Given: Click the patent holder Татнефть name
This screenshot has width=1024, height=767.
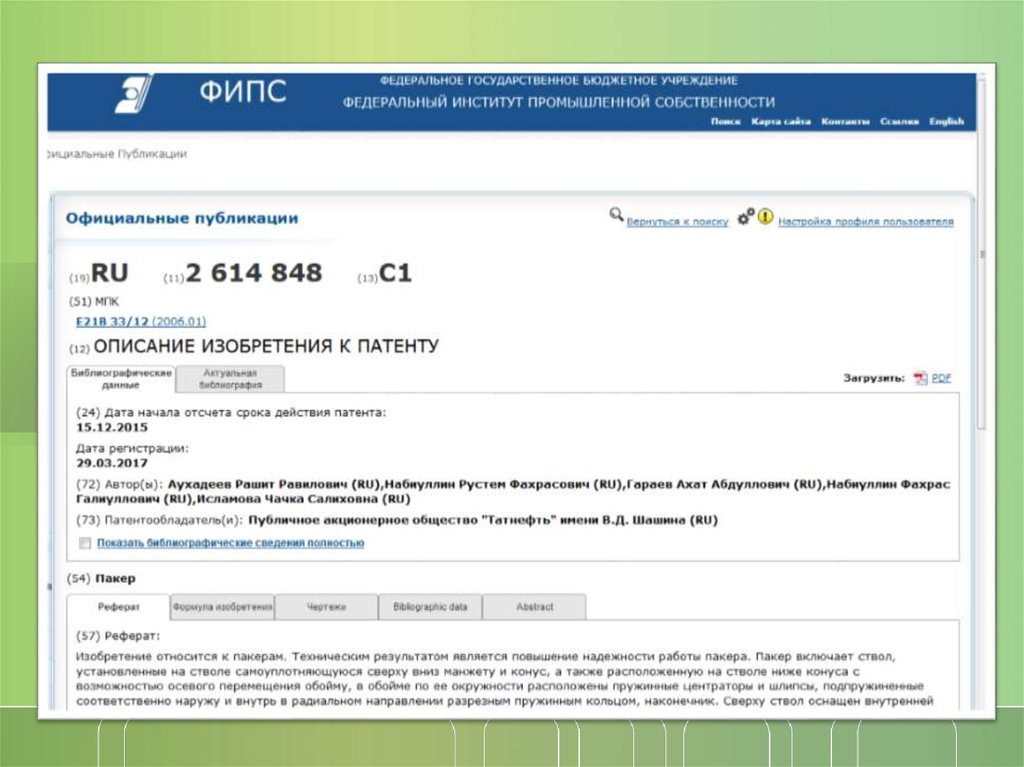Looking at the screenshot, I should tap(483, 520).
